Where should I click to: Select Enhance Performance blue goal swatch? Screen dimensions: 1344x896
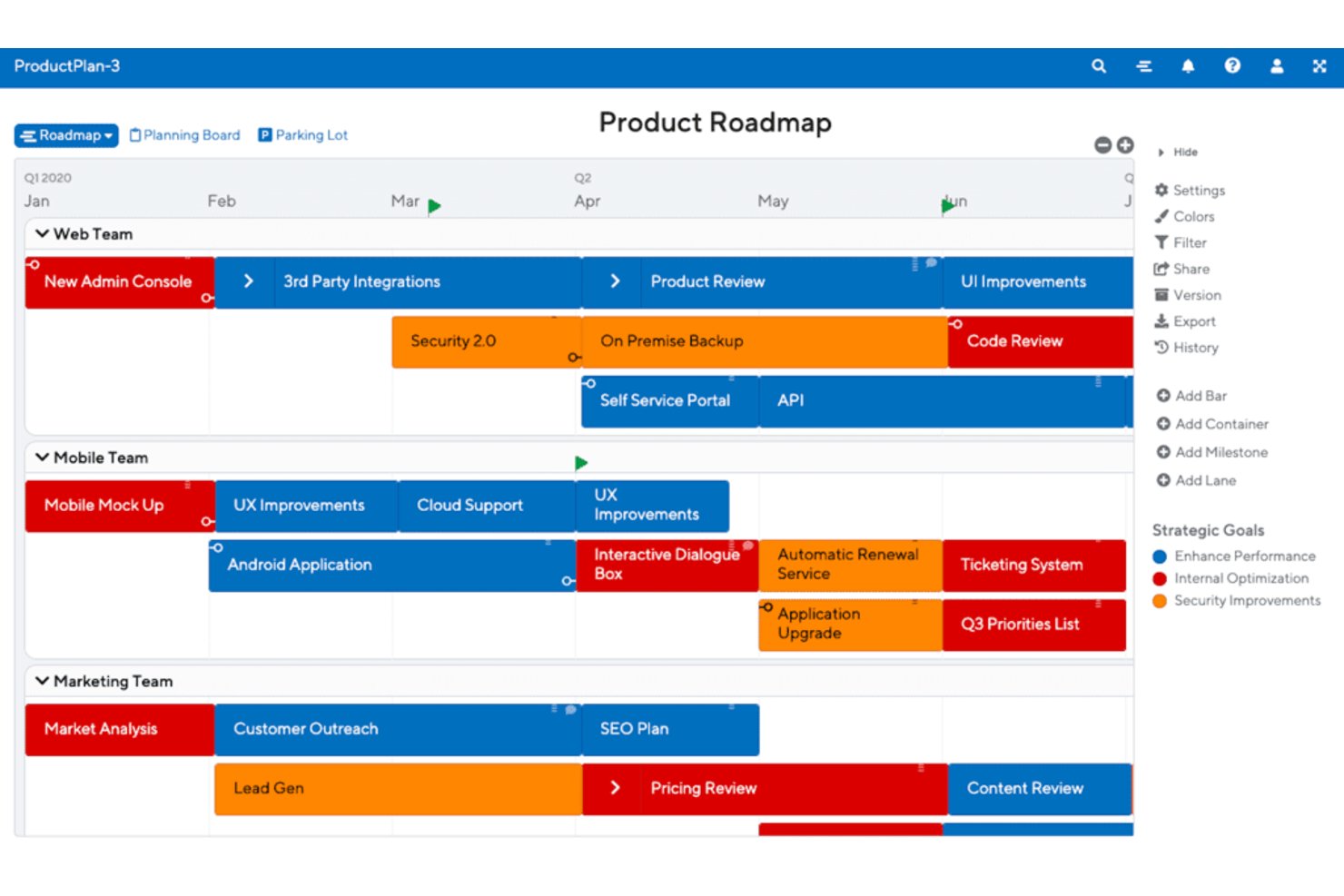pos(1160,556)
